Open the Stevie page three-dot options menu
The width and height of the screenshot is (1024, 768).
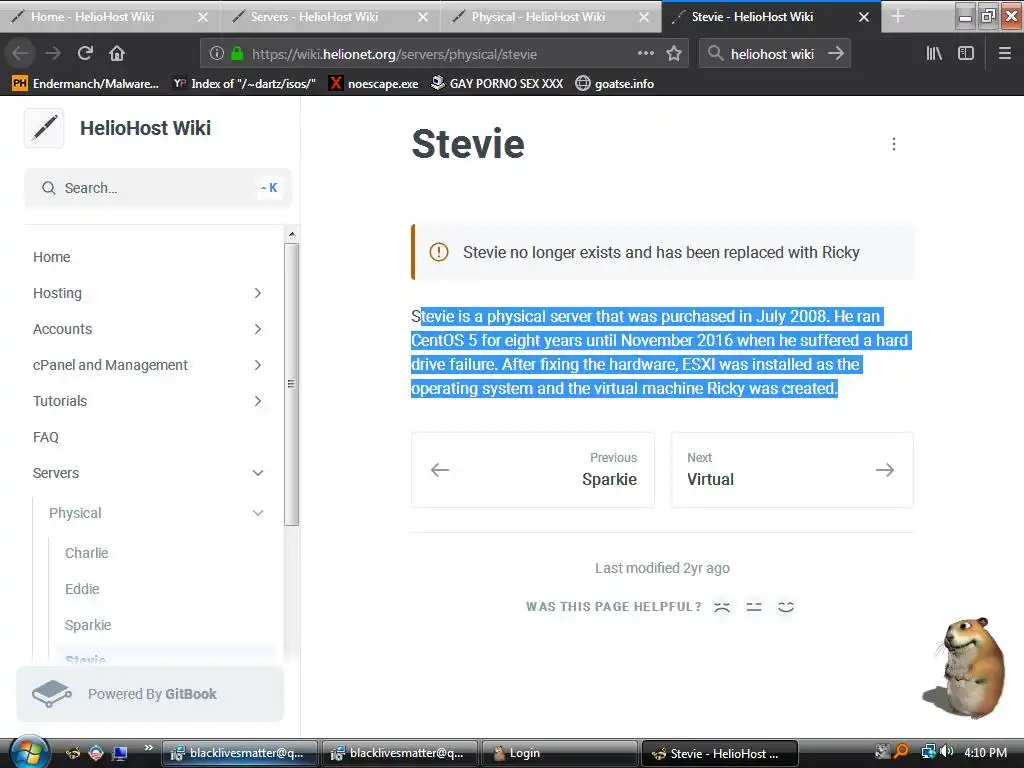click(x=894, y=144)
